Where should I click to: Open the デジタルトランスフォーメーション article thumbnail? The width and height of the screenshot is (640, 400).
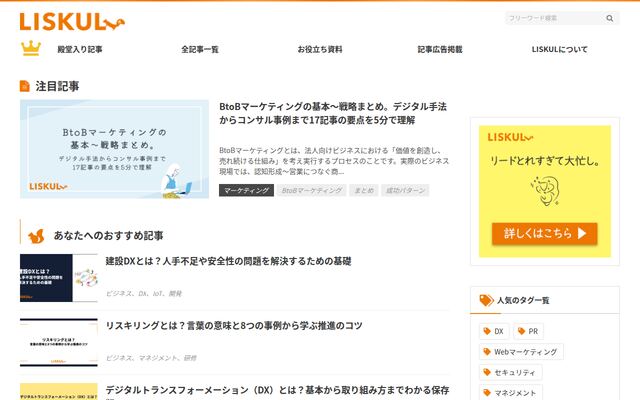coord(59,391)
